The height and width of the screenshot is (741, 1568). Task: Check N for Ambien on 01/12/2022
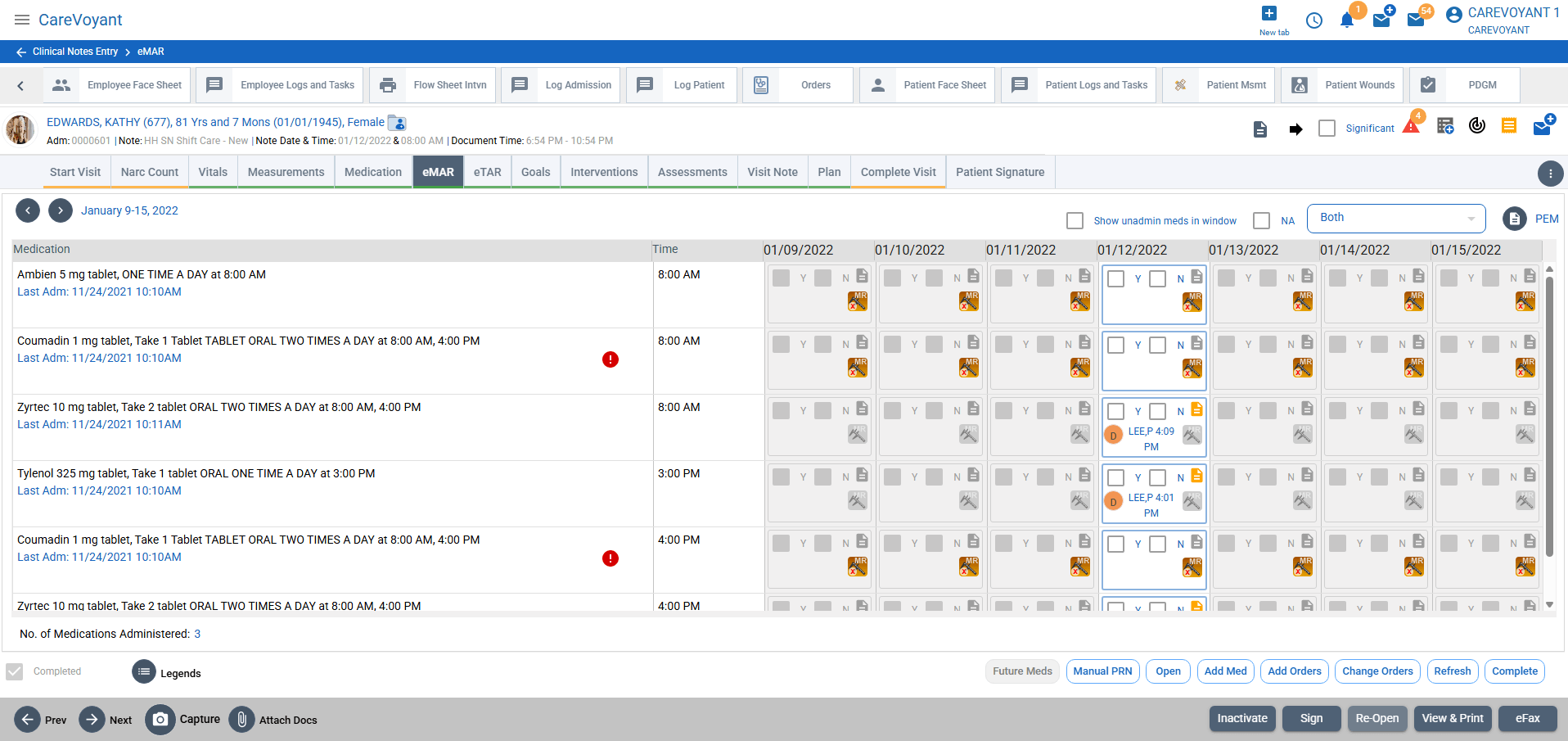coord(1158,279)
